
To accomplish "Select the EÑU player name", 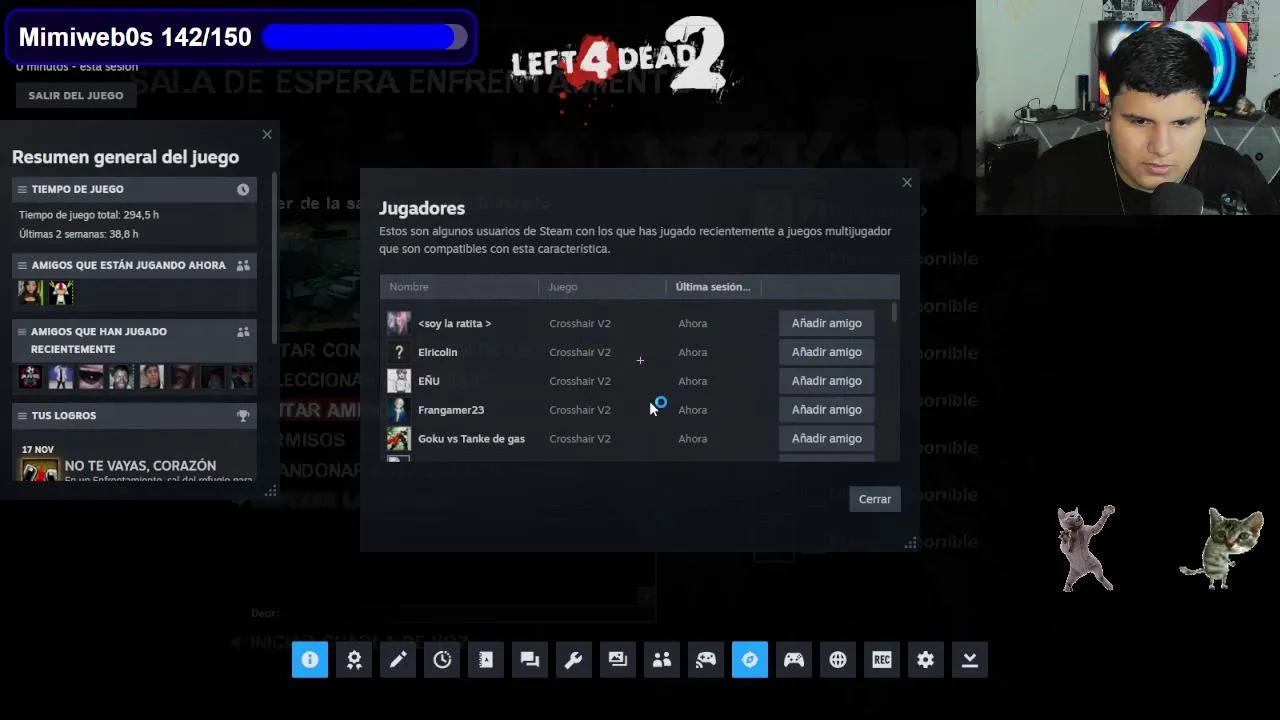I will coord(429,381).
